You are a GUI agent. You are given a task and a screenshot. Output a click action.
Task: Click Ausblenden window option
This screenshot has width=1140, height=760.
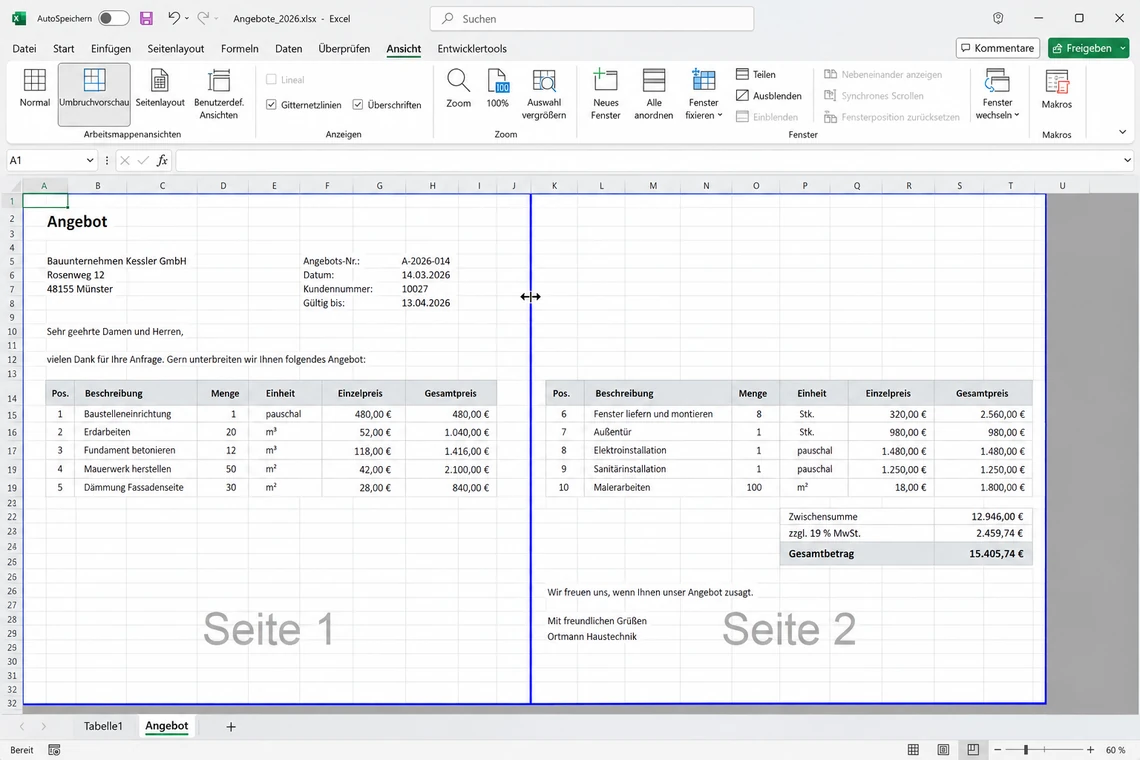(x=768, y=95)
